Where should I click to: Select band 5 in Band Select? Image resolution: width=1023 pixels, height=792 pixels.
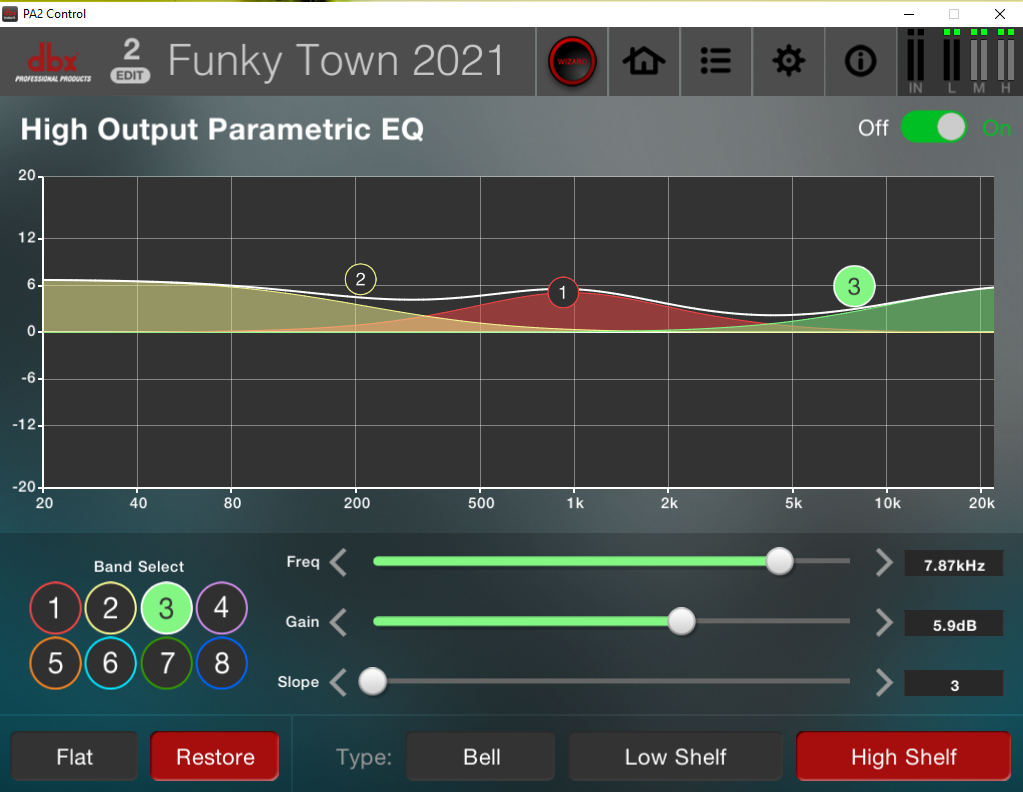tap(55, 662)
